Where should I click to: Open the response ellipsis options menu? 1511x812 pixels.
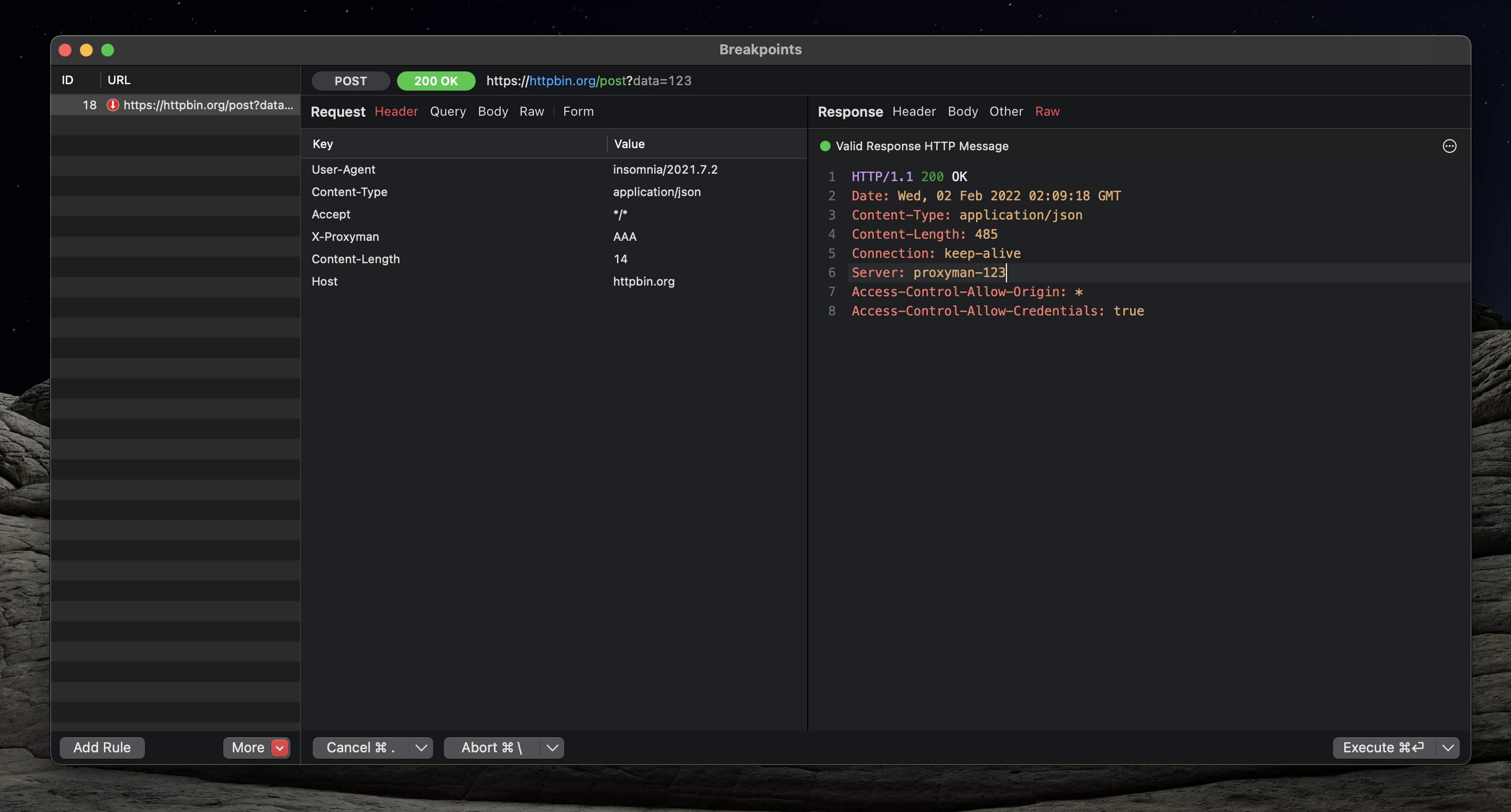1449,146
